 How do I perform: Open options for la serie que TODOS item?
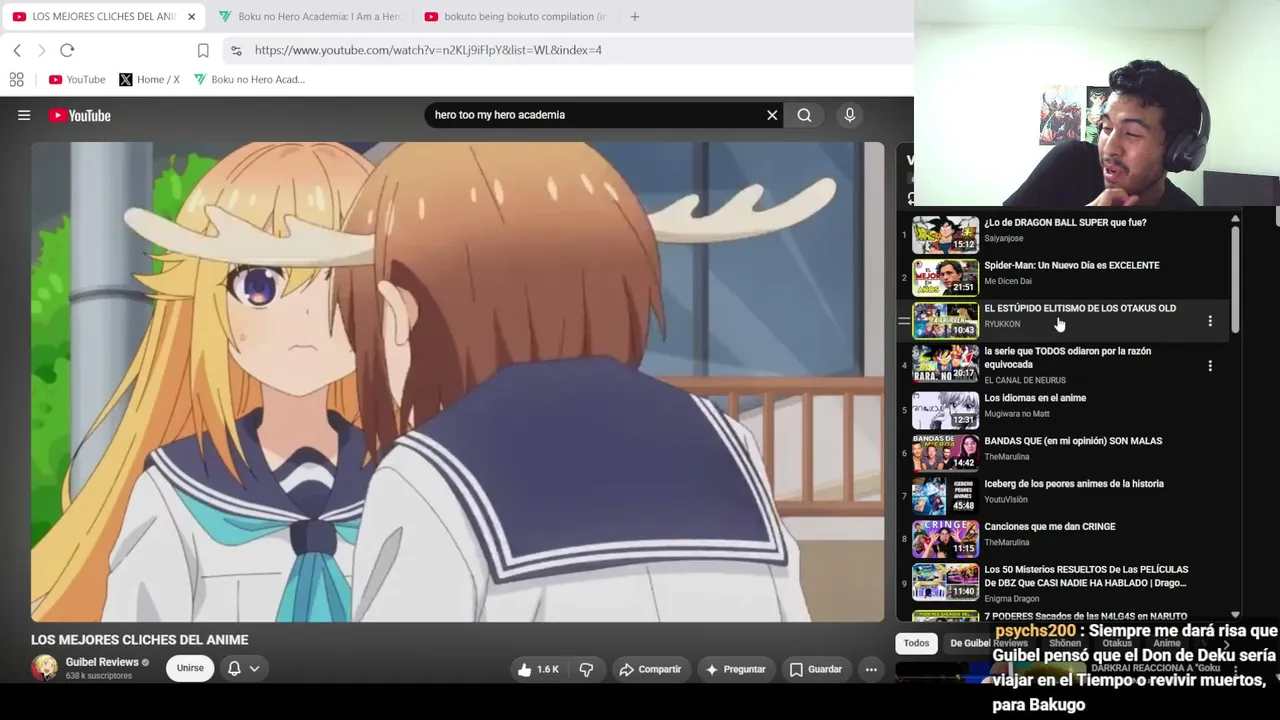[1210, 365]
